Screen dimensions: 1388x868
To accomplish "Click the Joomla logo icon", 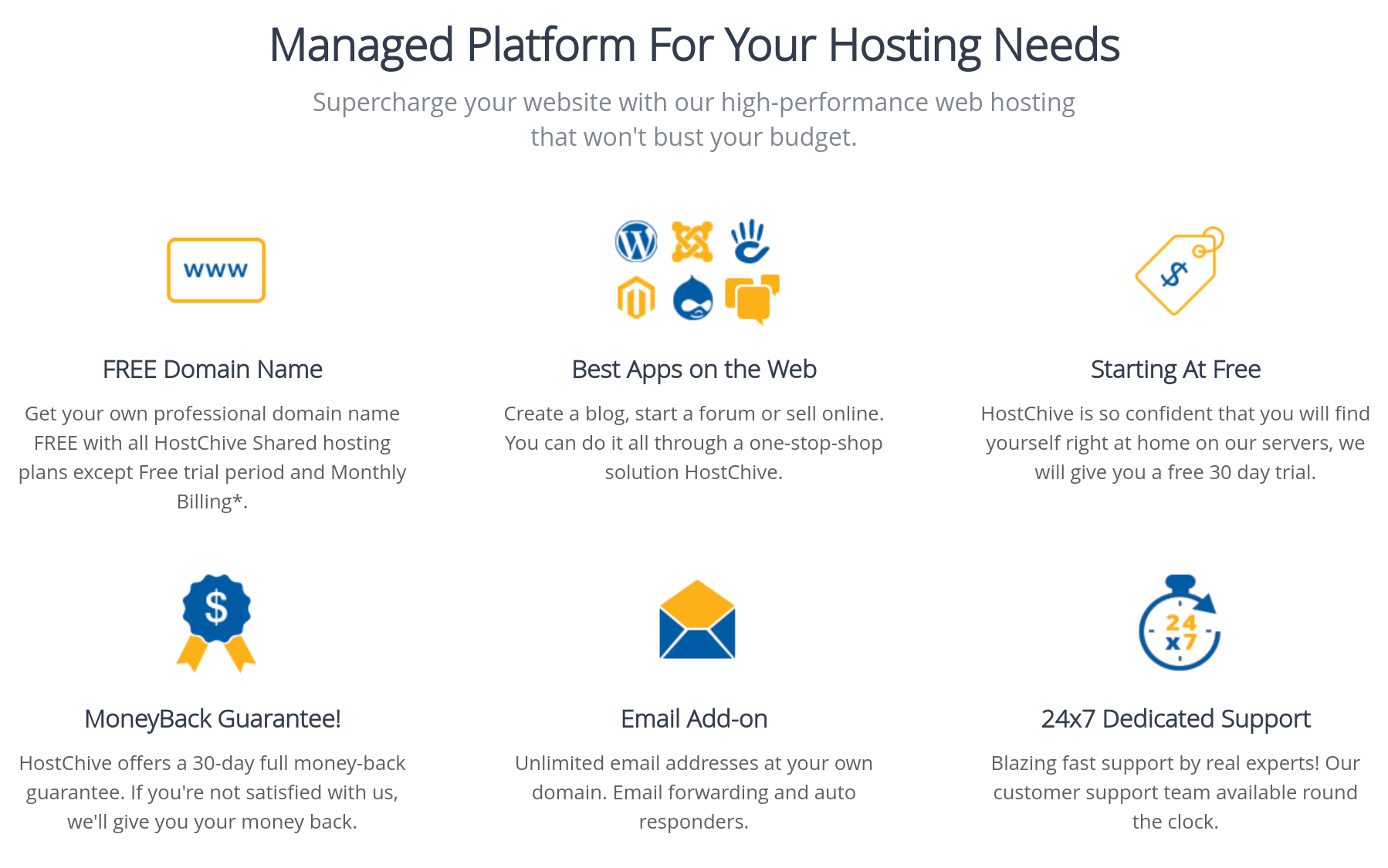I will coord(692,241).
